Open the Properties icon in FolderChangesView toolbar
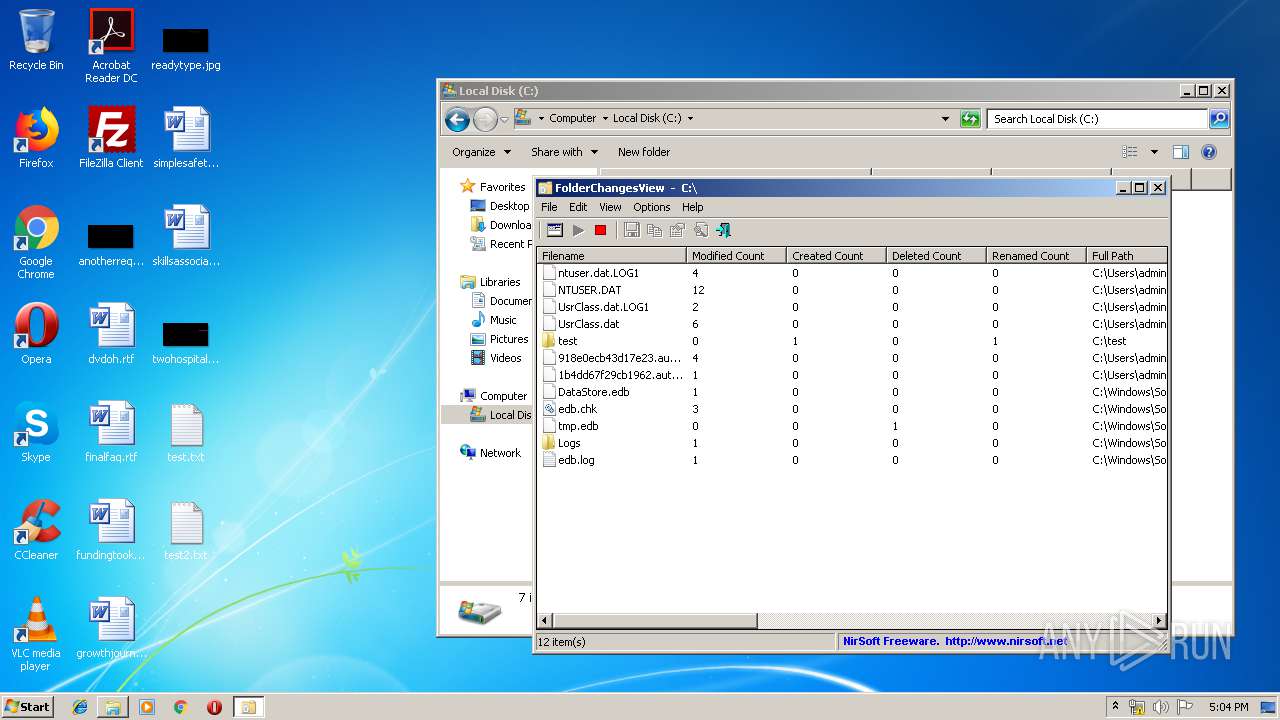 677,230
